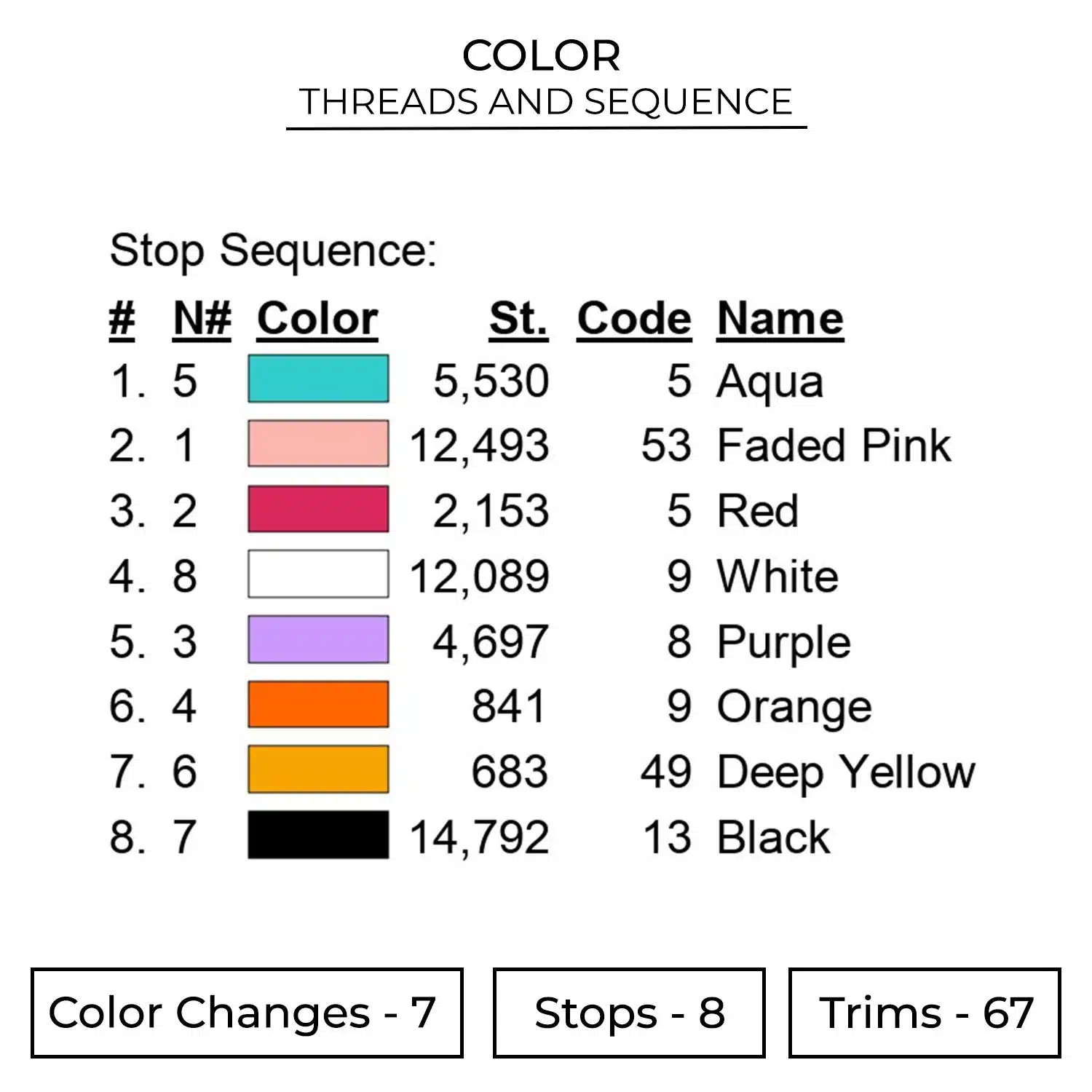Click the Aqua color swatch
This screenshot has height=1092, width=1092.
coord(318,379)
